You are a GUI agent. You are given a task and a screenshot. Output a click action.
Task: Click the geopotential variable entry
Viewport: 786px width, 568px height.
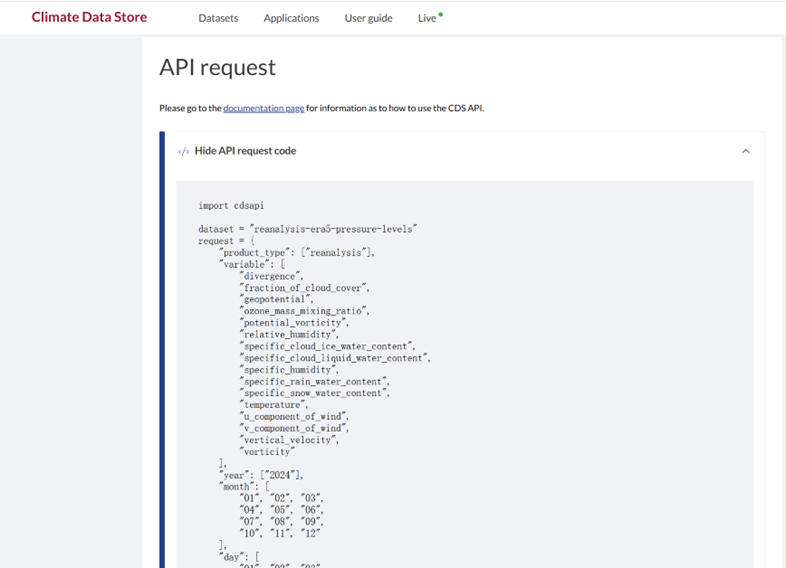coord(277,299)
